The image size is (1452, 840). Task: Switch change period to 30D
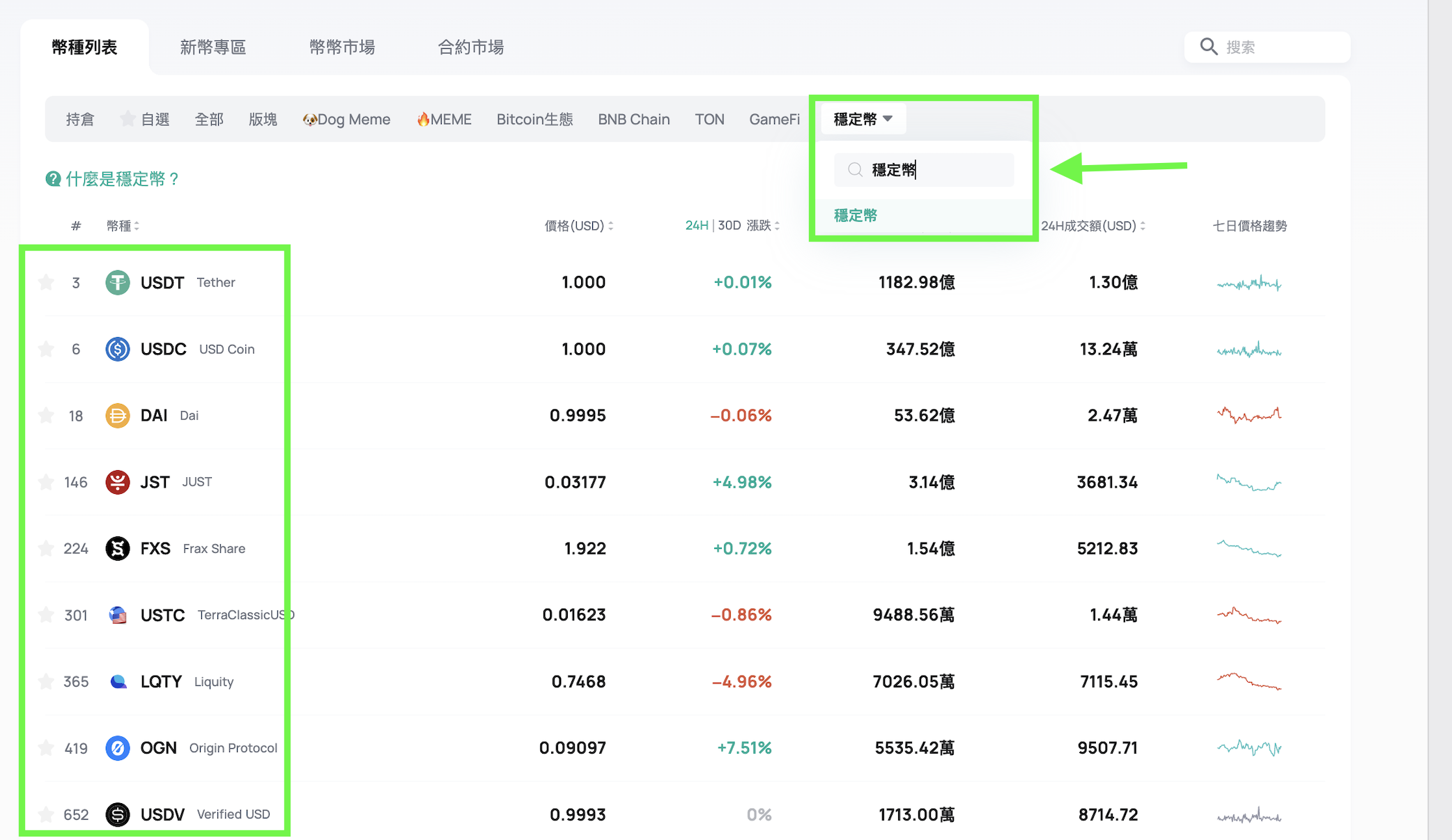[729, 226]
